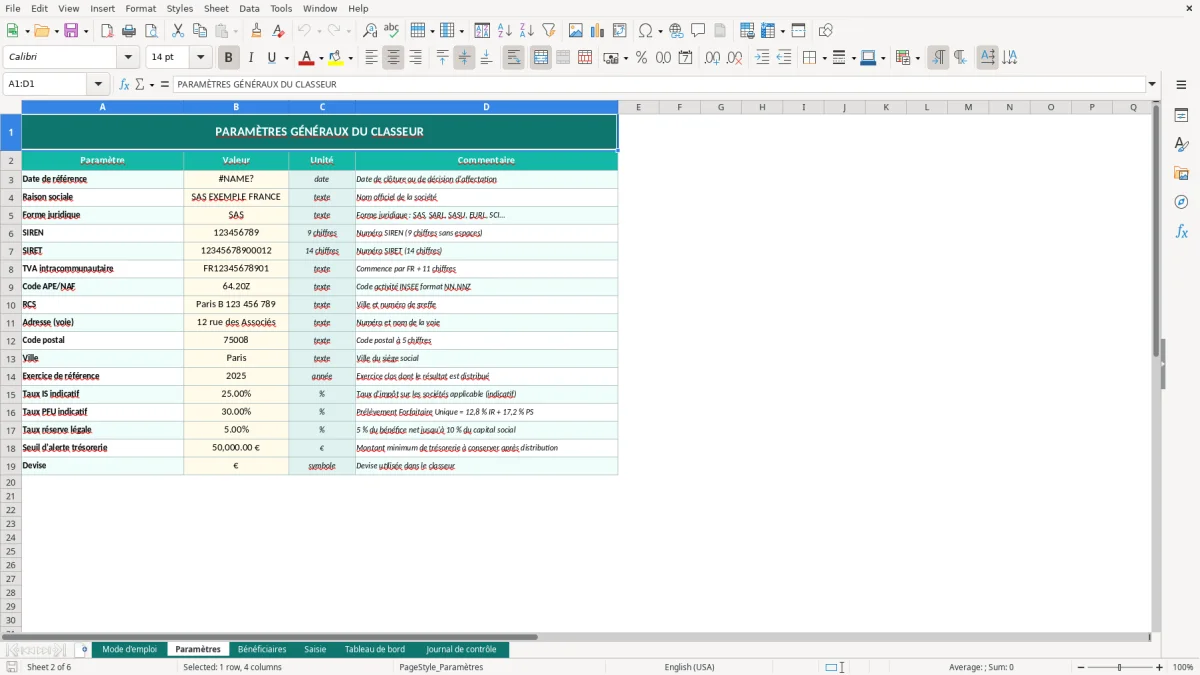Click the Format as Date icon
Image resolution: width=1200 pixels, height=675 pixels.
[x=686, y=58]
